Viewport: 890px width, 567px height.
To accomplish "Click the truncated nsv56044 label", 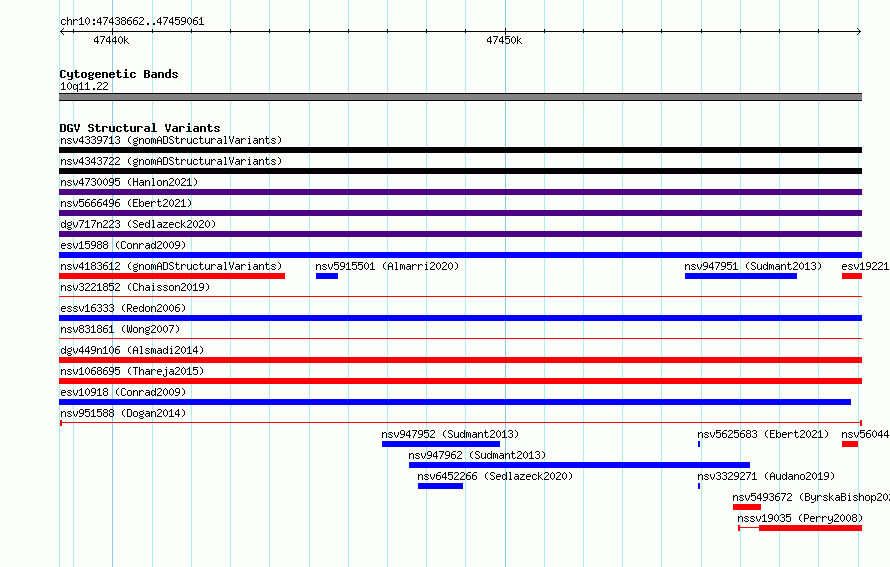I will click(865, 434).
